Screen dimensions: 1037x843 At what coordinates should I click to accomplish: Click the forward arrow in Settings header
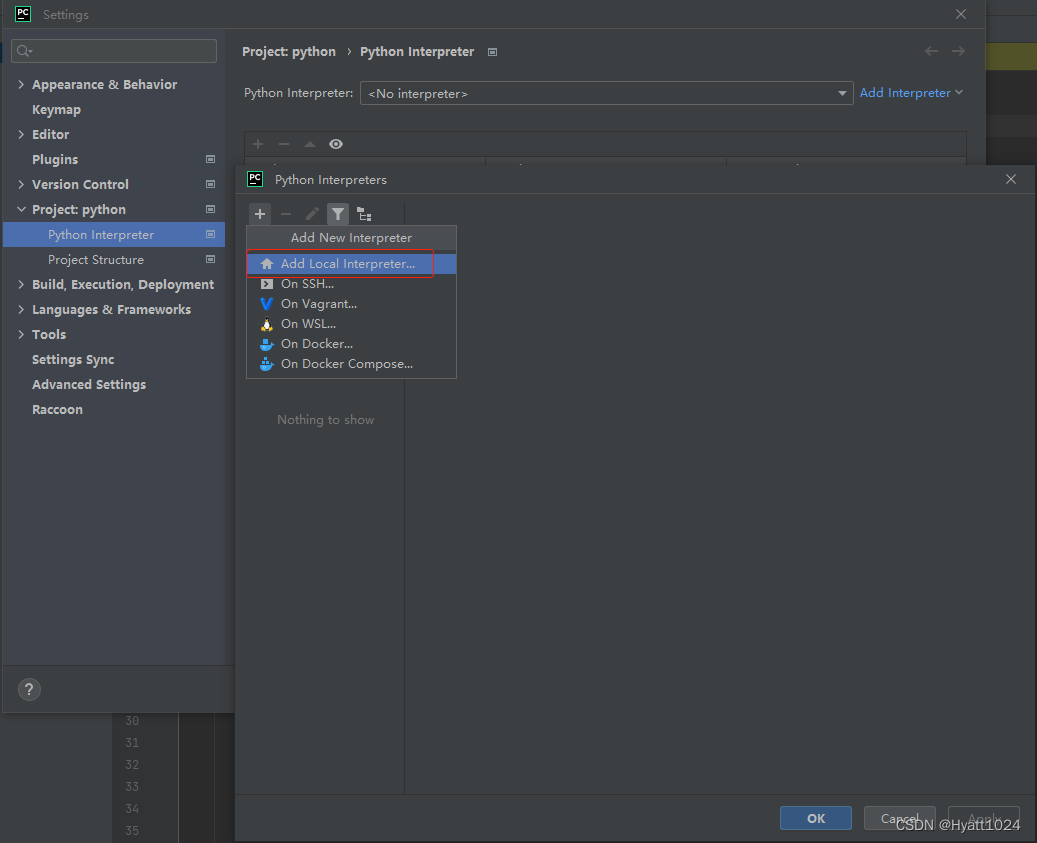[958, 51]
